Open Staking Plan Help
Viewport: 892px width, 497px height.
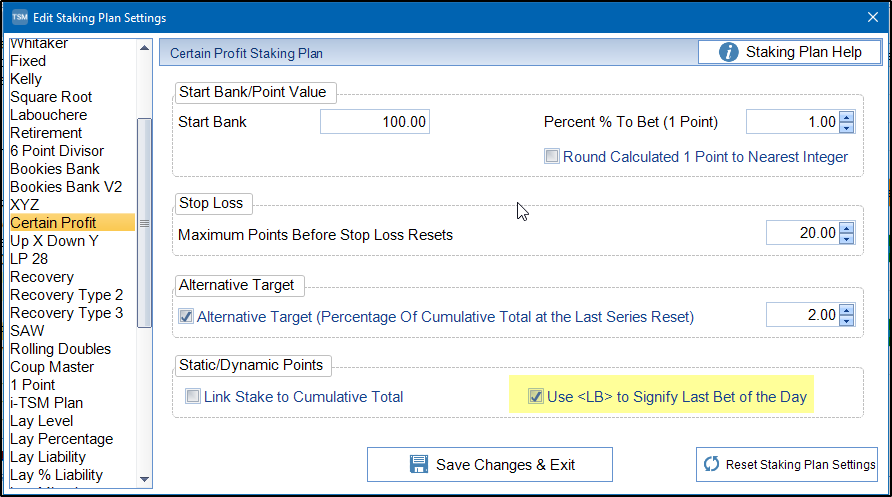click(x=789, y=52)
